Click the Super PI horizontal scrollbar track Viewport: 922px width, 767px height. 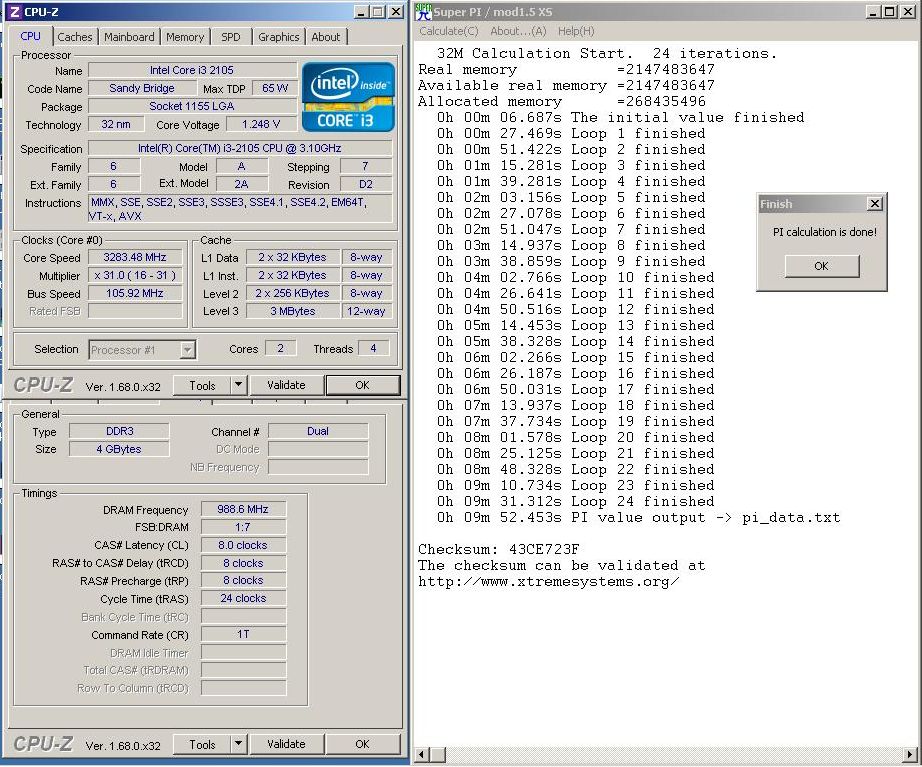[x=674, y=755]
